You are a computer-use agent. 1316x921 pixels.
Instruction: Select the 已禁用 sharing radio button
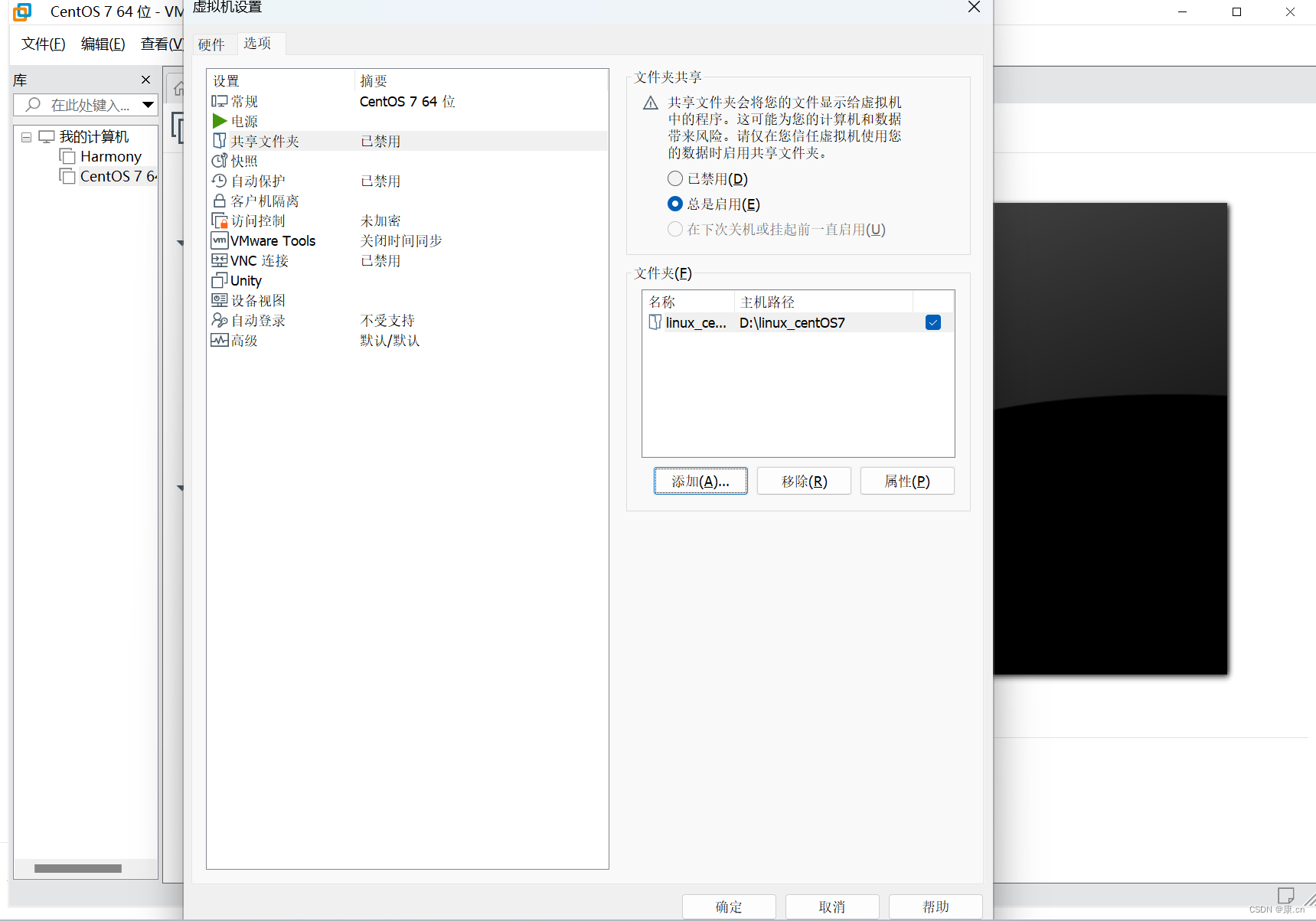coord(674,178)
